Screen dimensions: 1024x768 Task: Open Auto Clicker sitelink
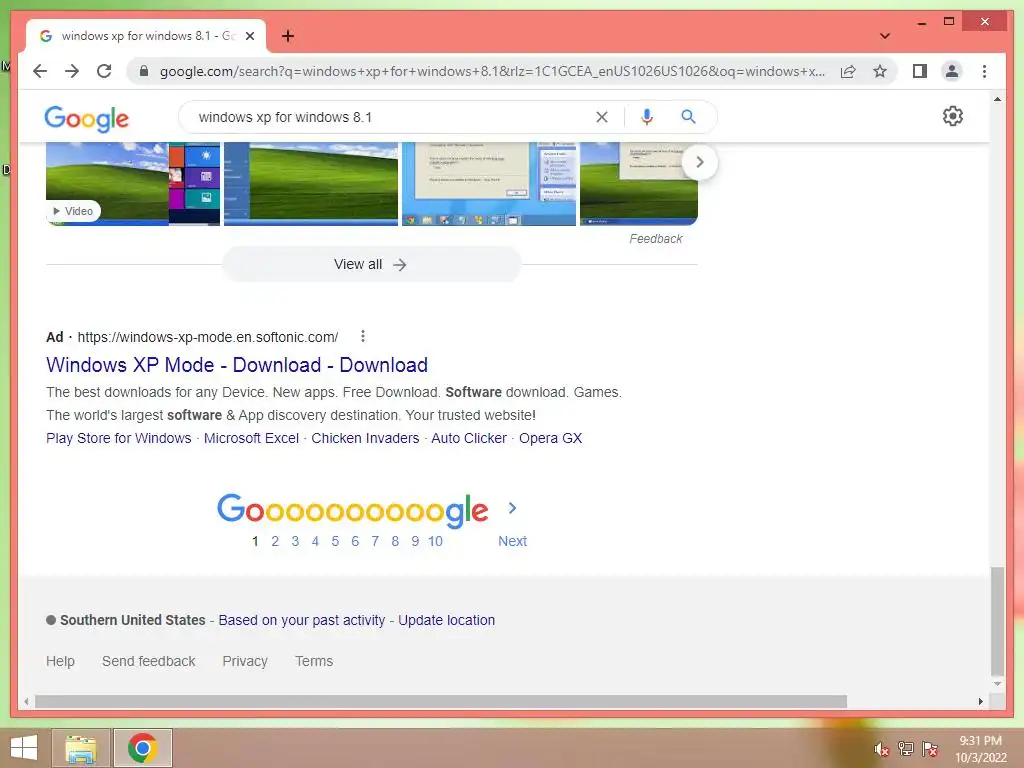pos(469,438)
